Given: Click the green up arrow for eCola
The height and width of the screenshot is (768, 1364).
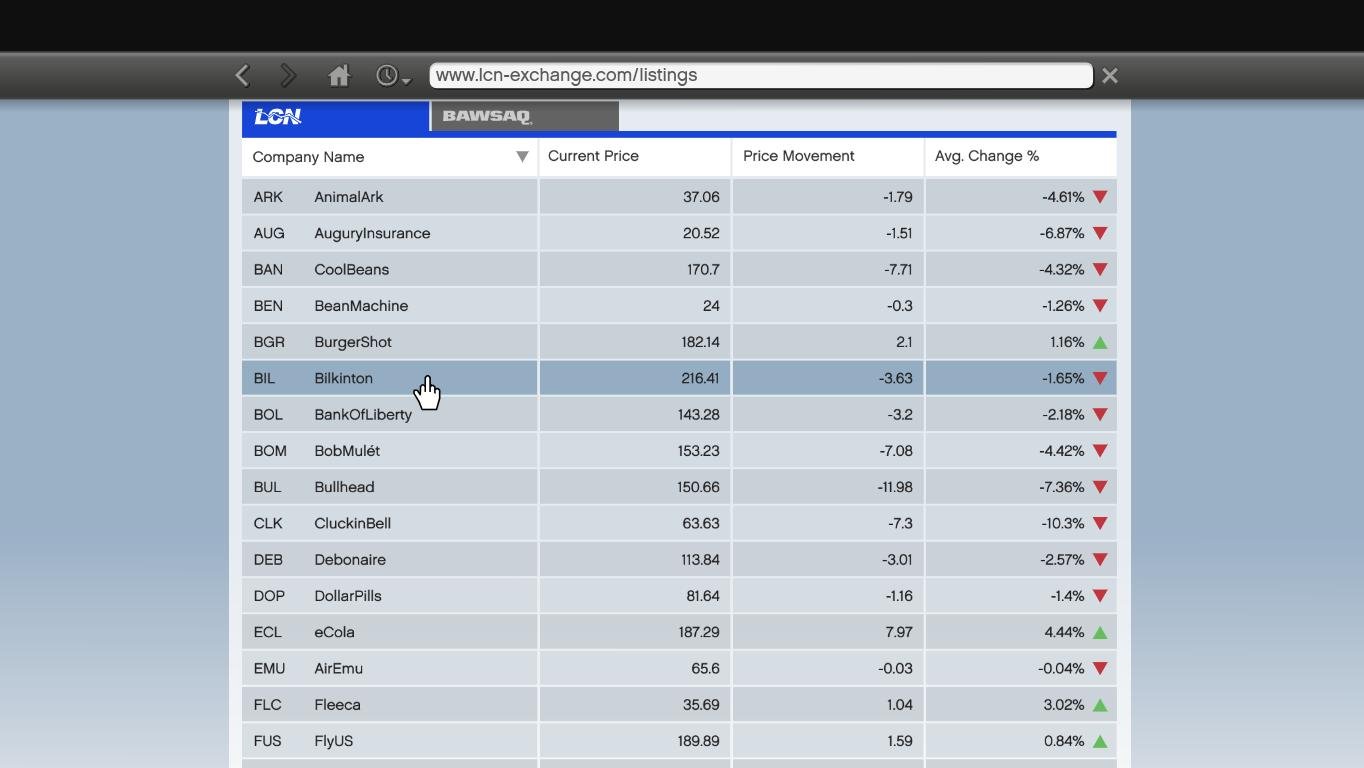Looking at the screenshot, I should 1100,632.
